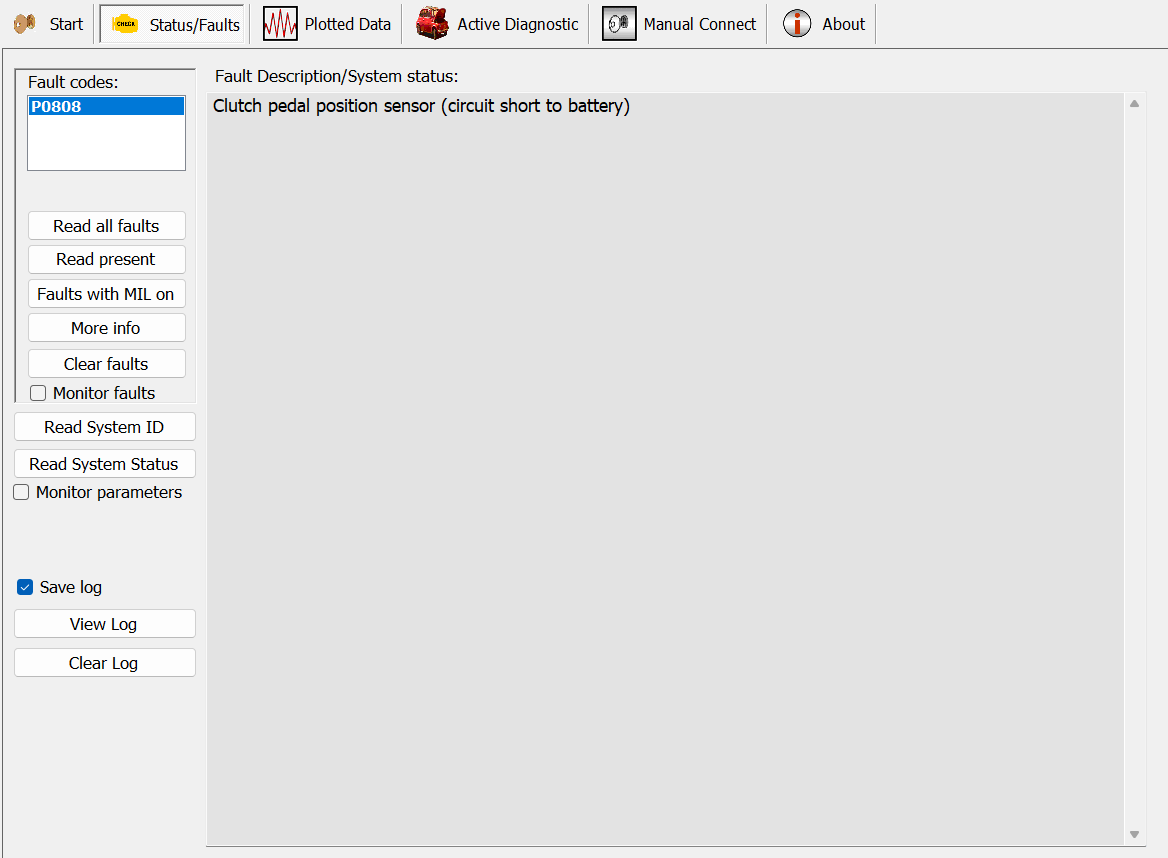Click the Start tab keys icon
The image size is (1168, 858).
25,24
